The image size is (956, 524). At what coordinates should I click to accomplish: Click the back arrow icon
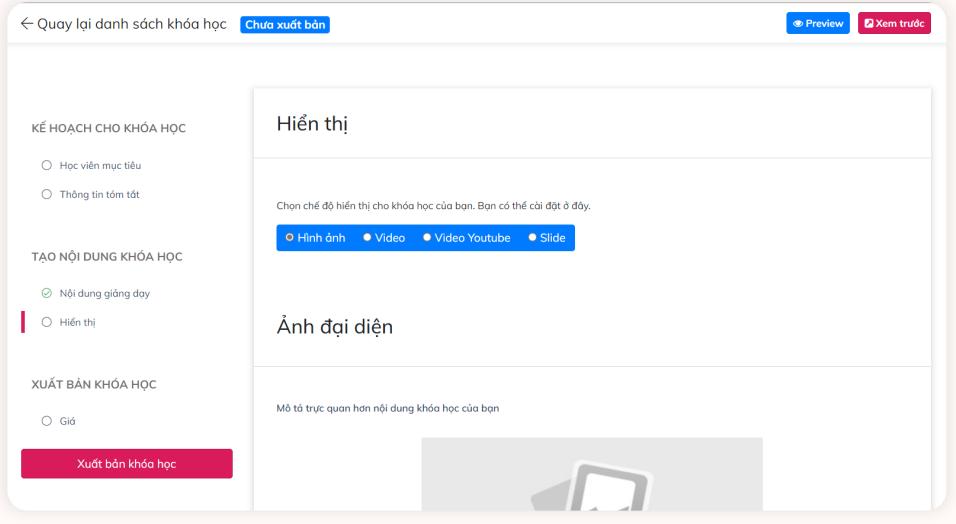tap(26, 24)
